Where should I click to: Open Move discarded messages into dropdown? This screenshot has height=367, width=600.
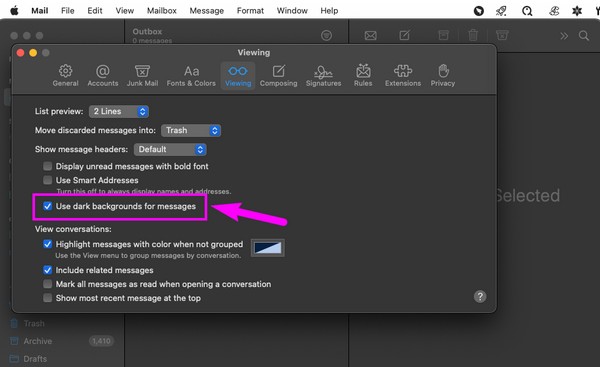[191, 130]
